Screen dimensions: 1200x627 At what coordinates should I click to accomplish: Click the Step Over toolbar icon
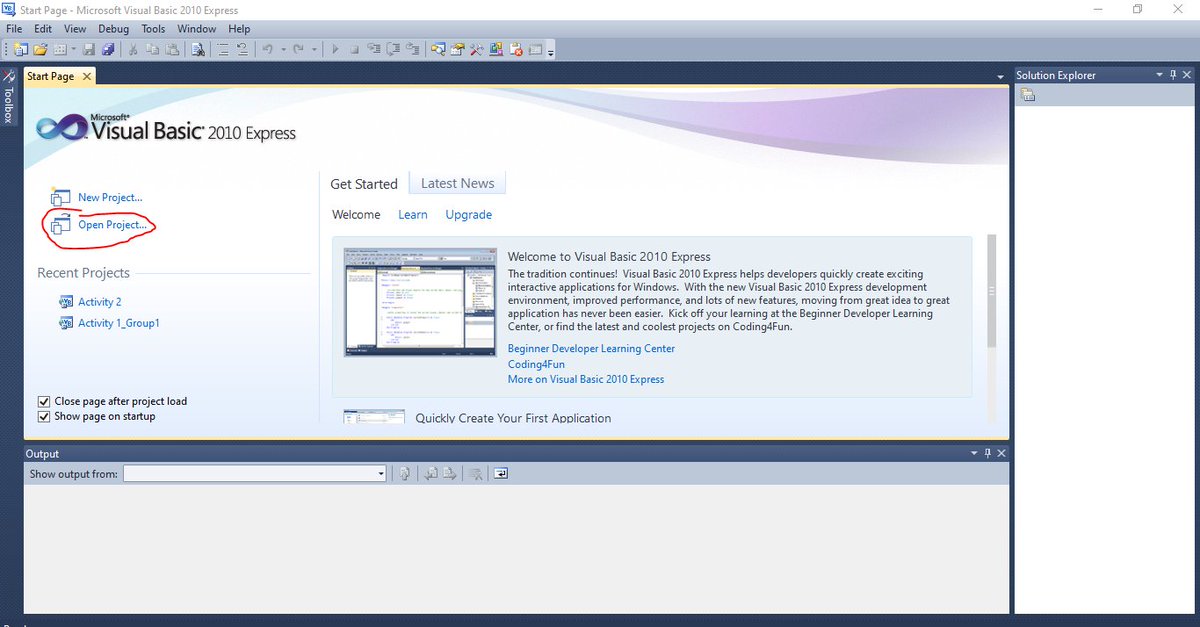pyautogui.click(x=393, y=49)
